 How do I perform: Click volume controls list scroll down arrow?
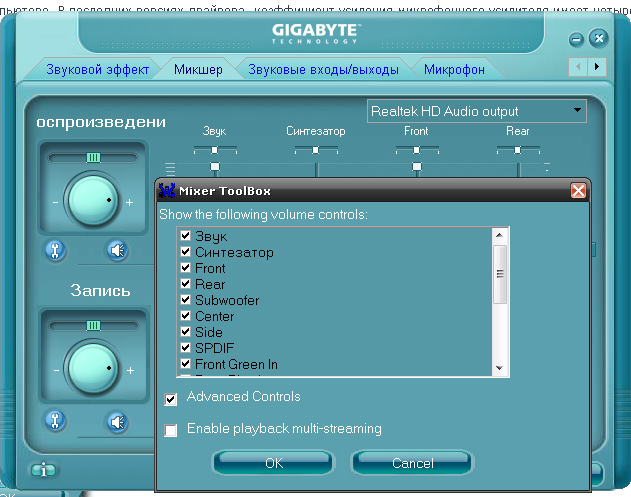pyautogui.click(x=499, y=368)
